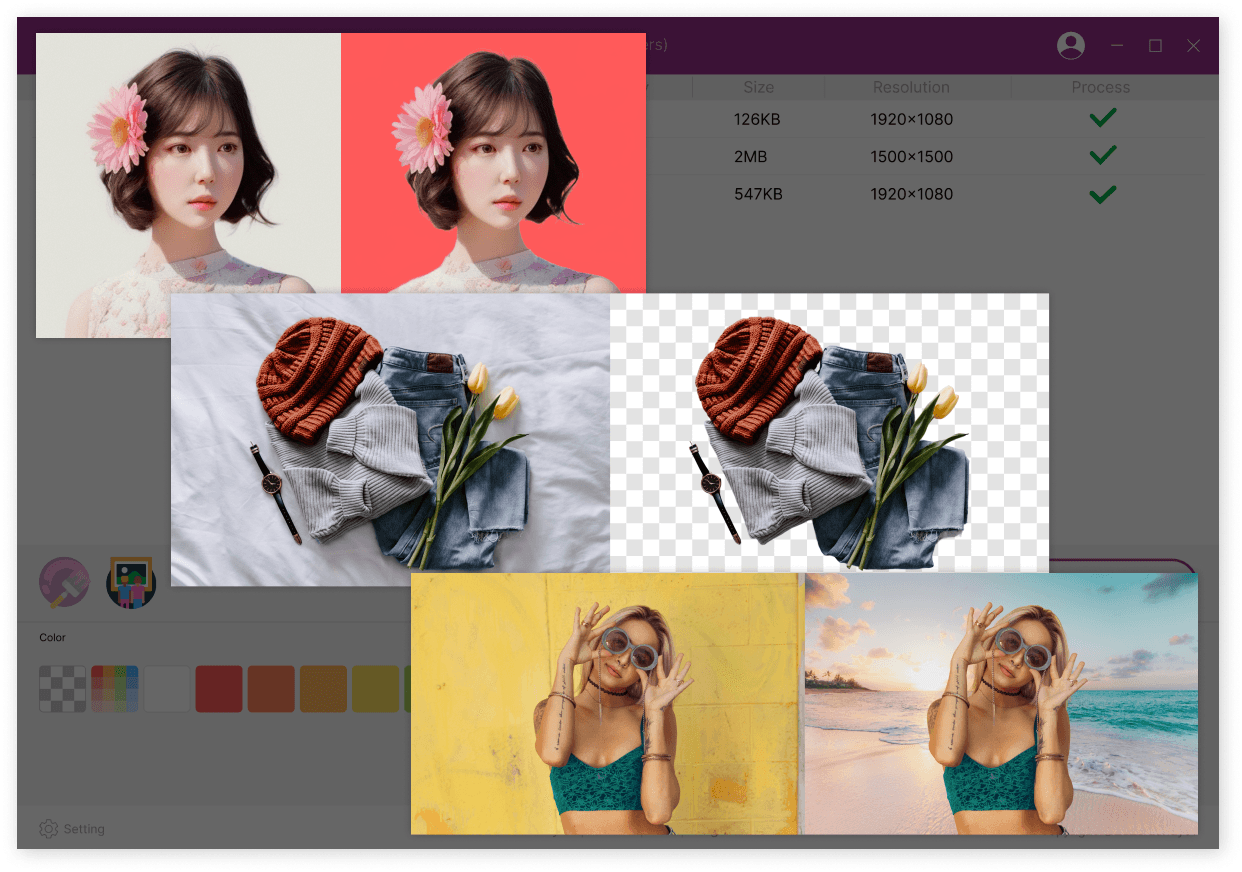The image size is (1242, 872).
Task: Click the Size column header
Action: tap(758, 88)
